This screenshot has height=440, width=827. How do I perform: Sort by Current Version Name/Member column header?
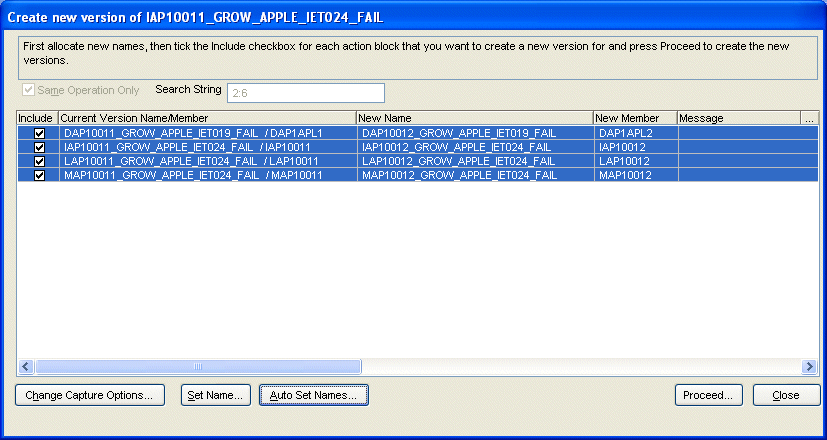[207, 118]
